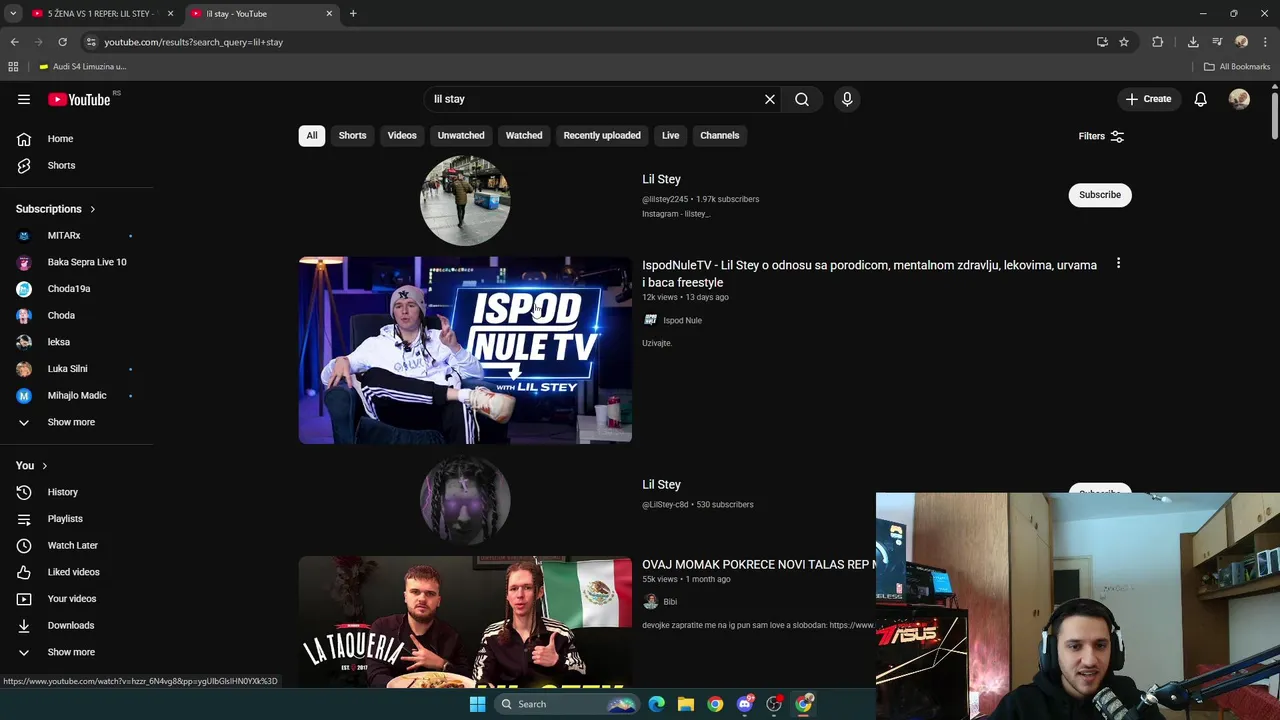Select the Unwatched filter chip
1280x720 pixels.
pos(461,135)
